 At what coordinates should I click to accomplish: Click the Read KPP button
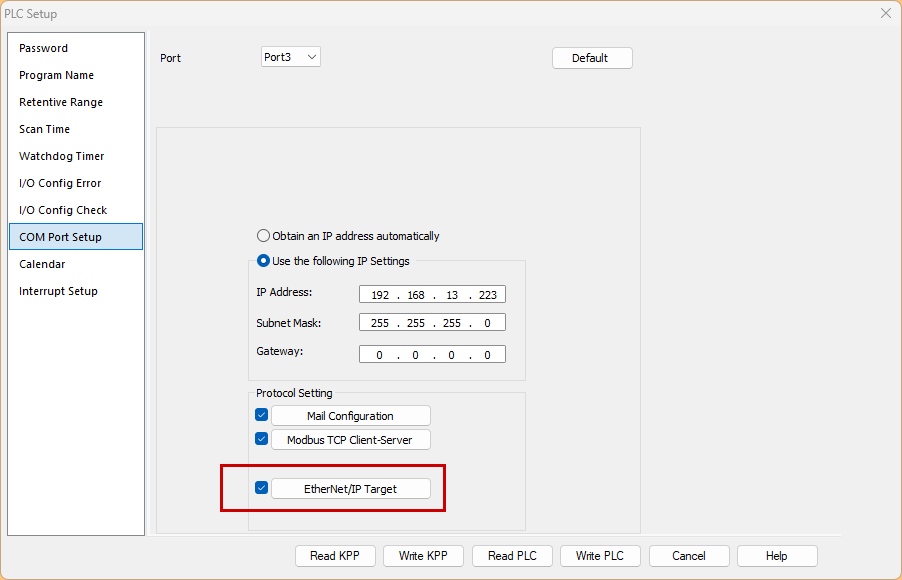click(x=335, y=556)
